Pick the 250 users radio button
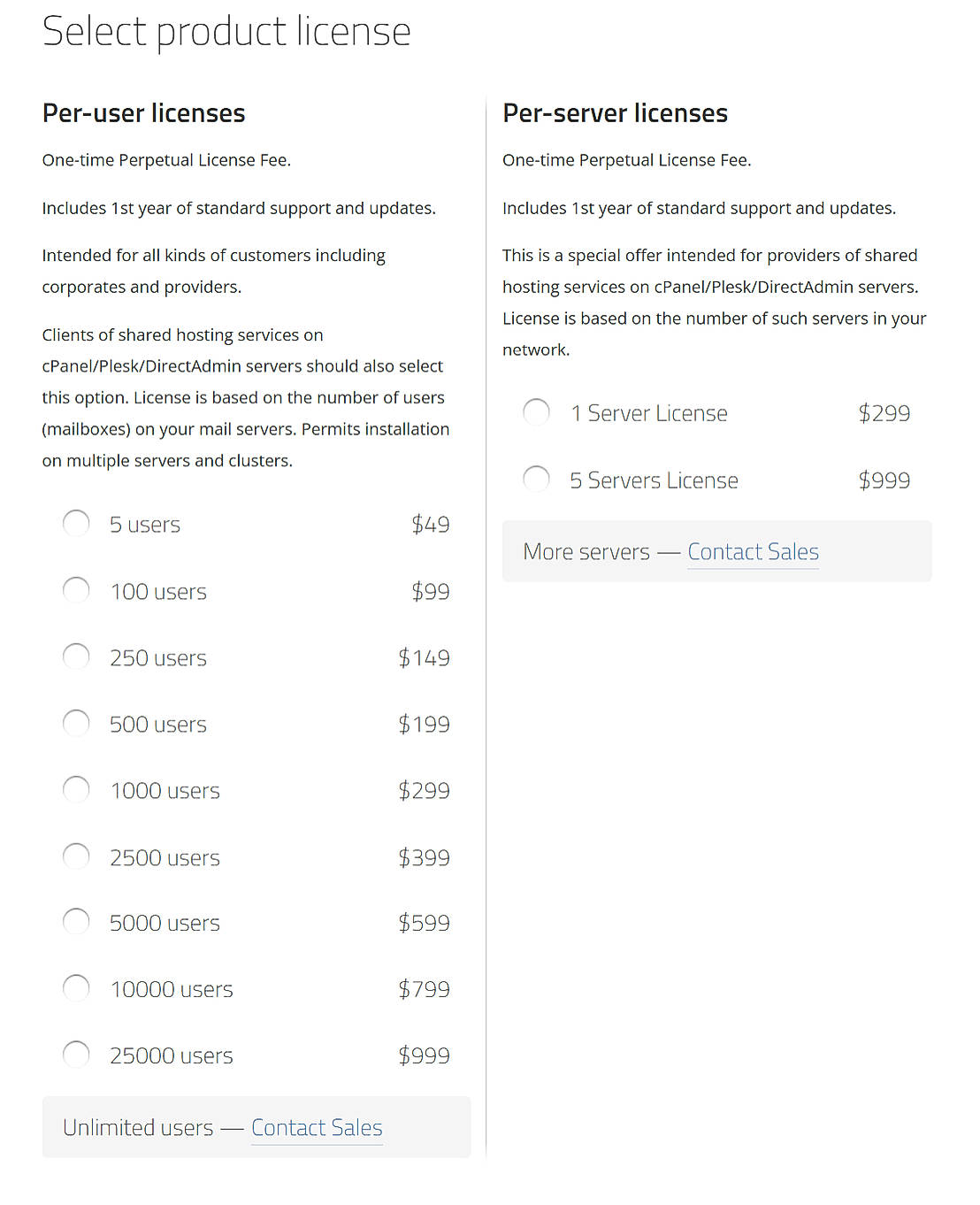Image resolution: width=980 pixels, height=1205 pixels. click(x=76, y=656)
